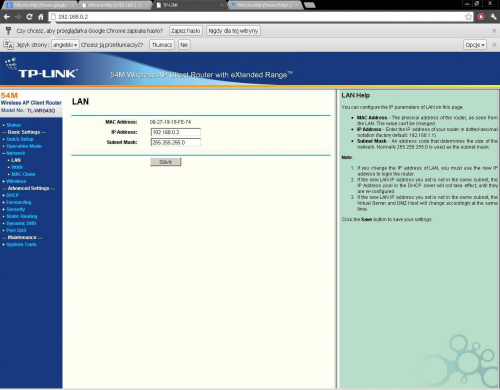Image resolution: width=500 pixels, height=390 pixels.
Task: Open the WAN submenu item
Action: (x=17, y=167)
